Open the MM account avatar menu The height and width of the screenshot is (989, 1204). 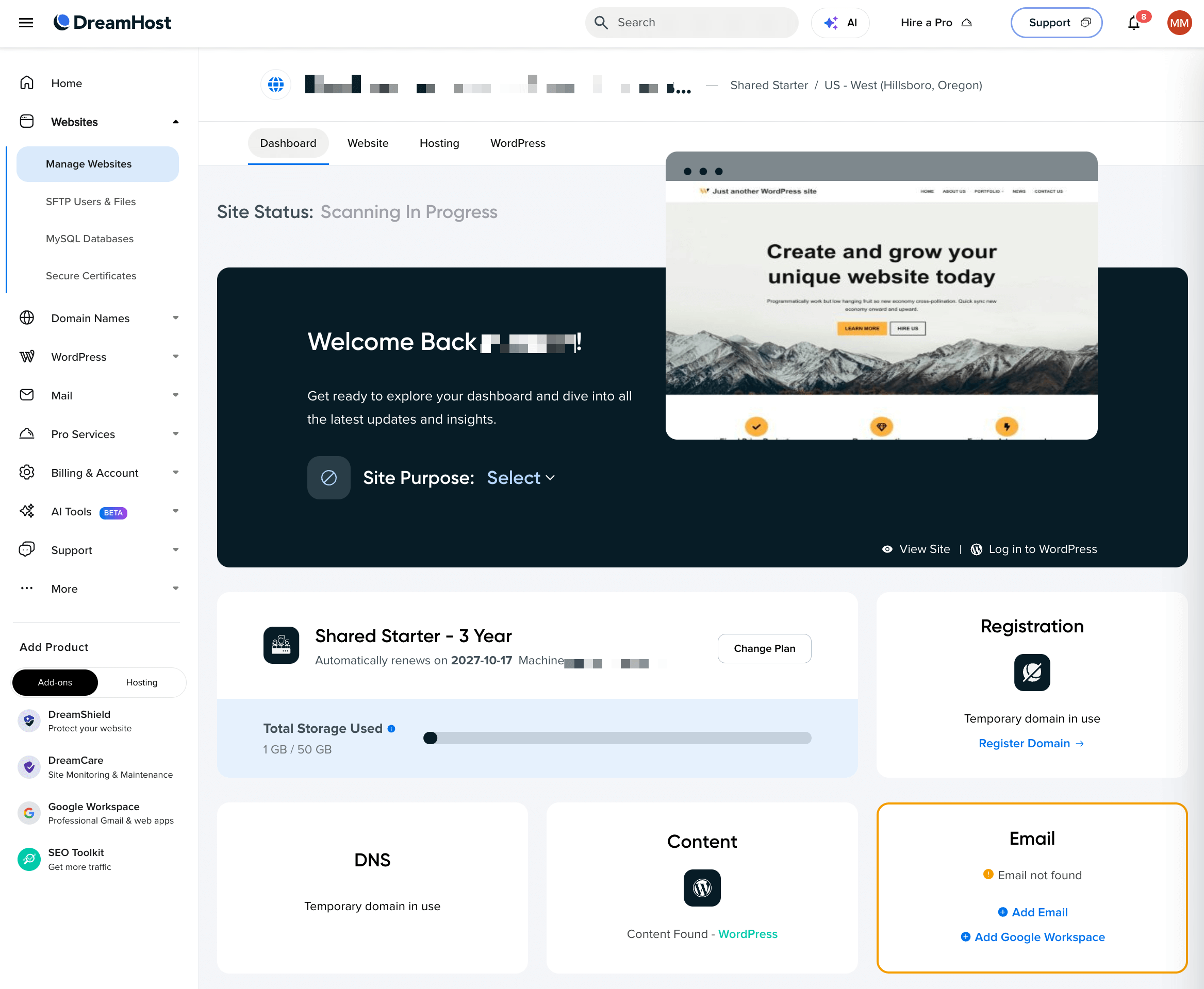1179,23
